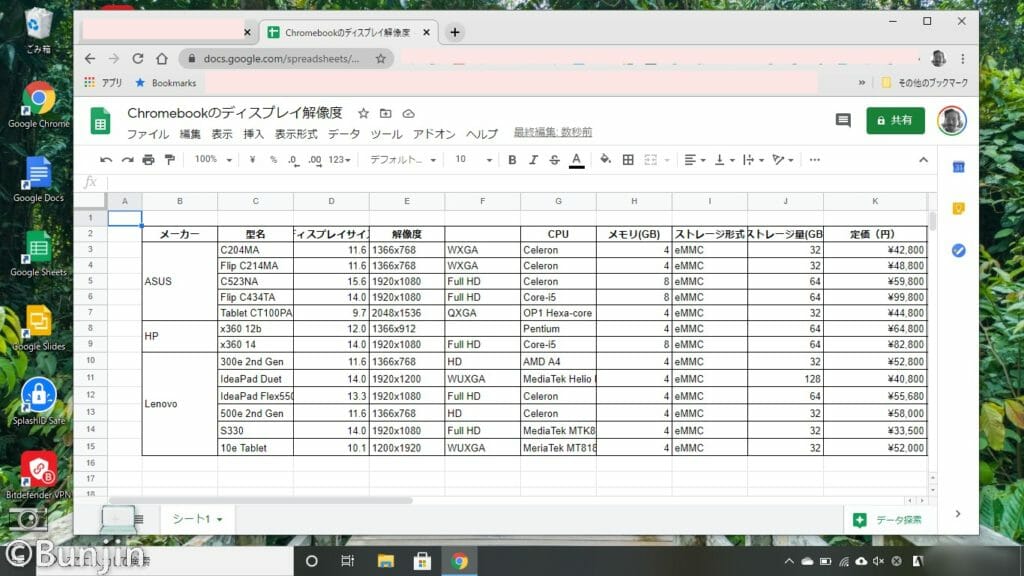Collapse the menus with up chevron
The height and width of the screenshot is (576, 1024).
pos(923,160)
